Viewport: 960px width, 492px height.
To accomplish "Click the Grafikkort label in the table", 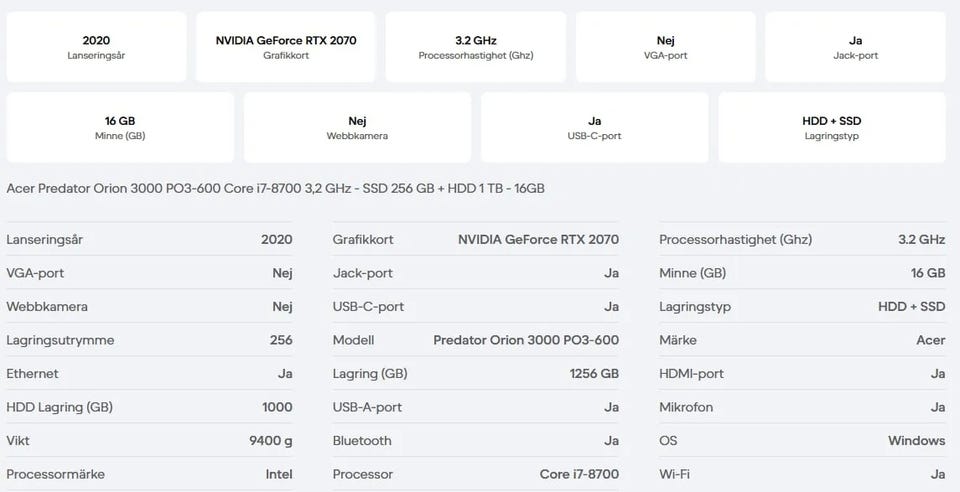I will (x=363, y=240).
